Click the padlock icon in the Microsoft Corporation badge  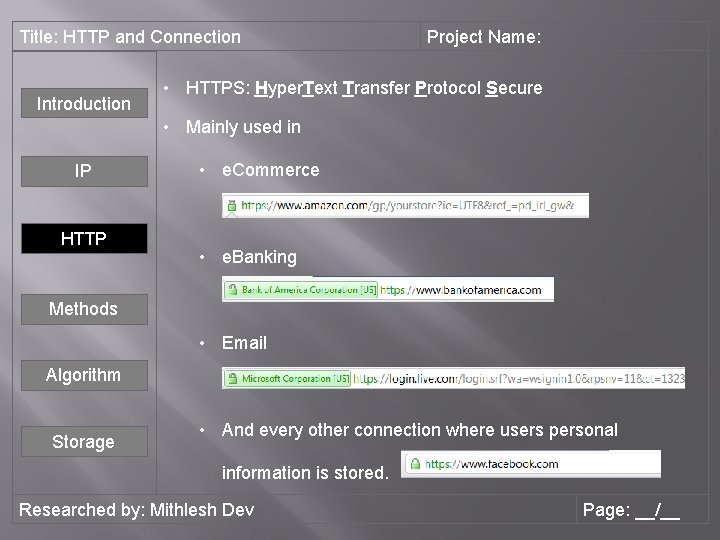(233, 378)
